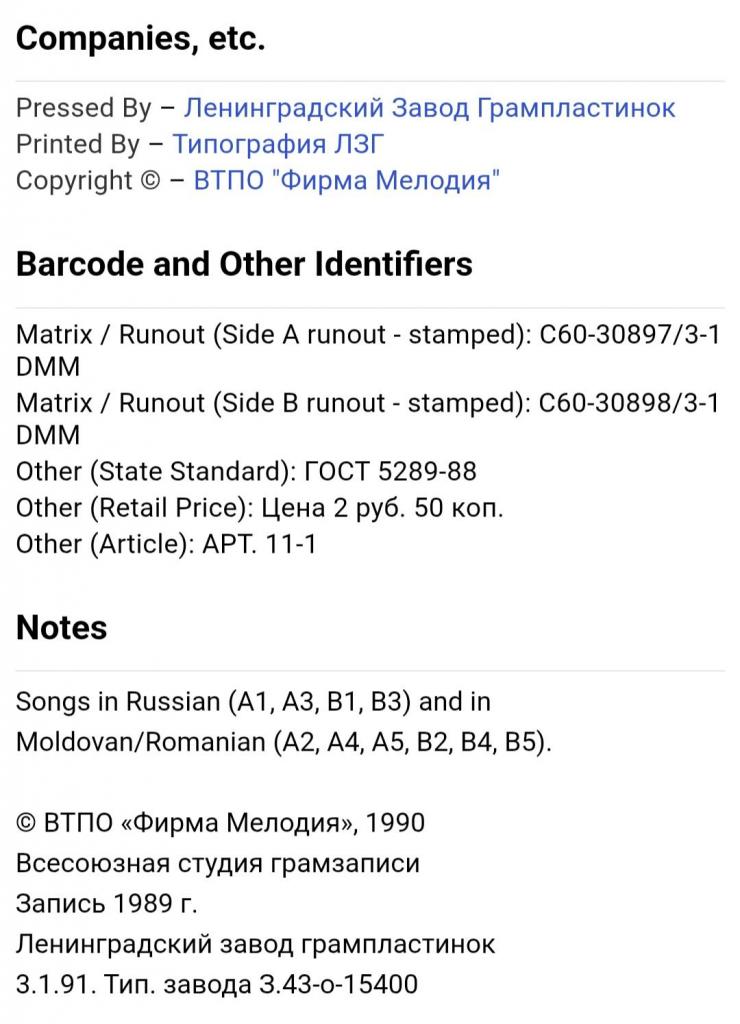This screenshot has width=740, height=1024.
Task: Select the Side A runout matrix line
Action: pos(368,335)
